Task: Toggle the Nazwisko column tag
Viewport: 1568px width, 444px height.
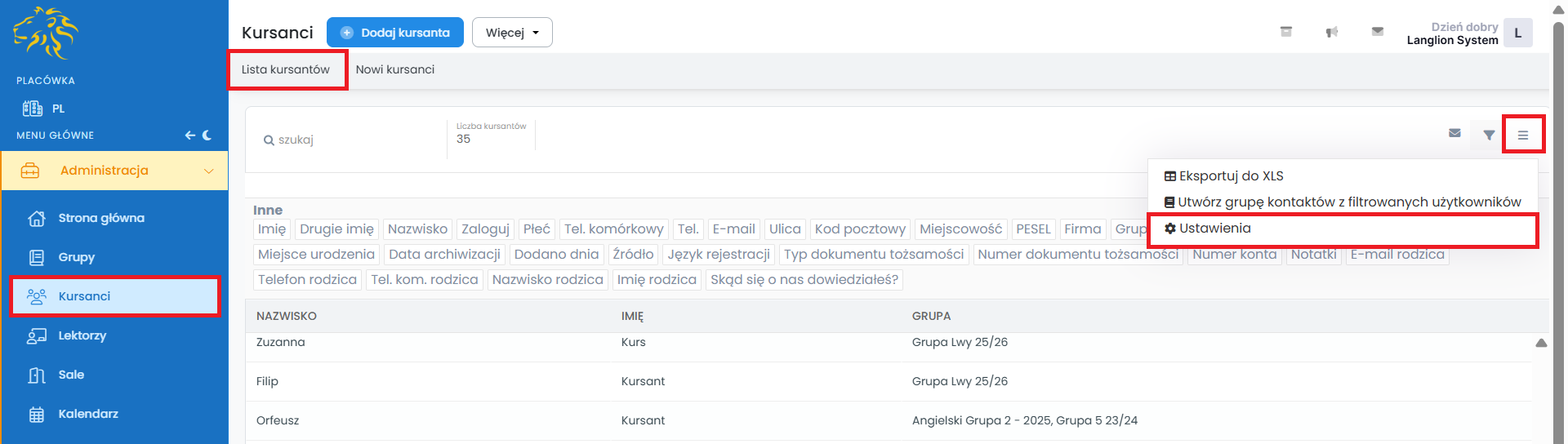Action: pyautogui.click(x=417, y=229)
